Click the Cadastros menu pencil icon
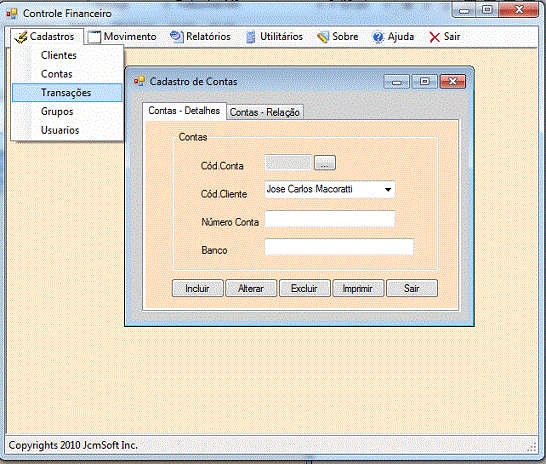Screen dimensions: 546x464 point(21,37)
